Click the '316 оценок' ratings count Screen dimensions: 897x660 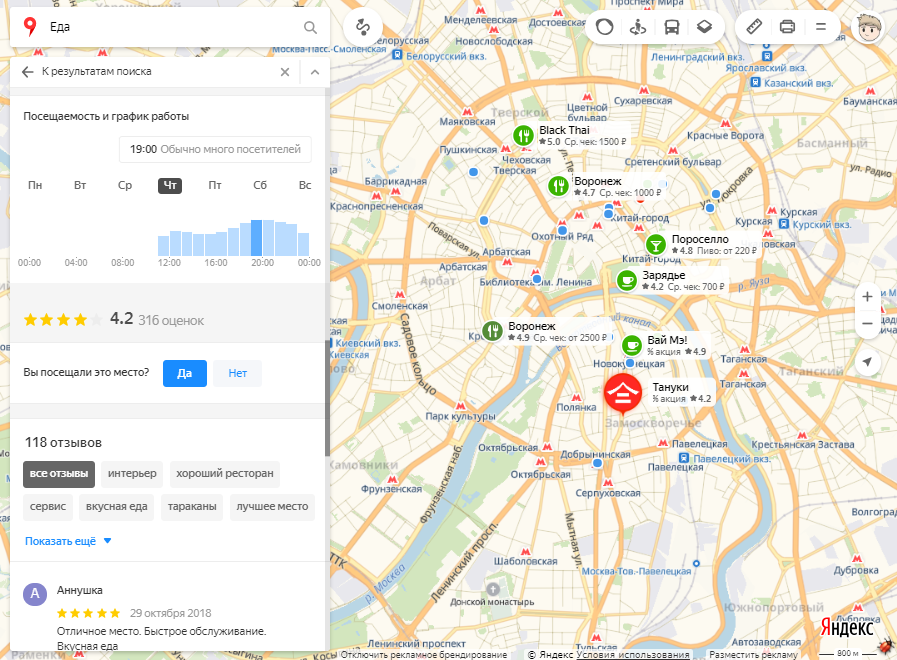pyautogui.click(x=171, y=321)
